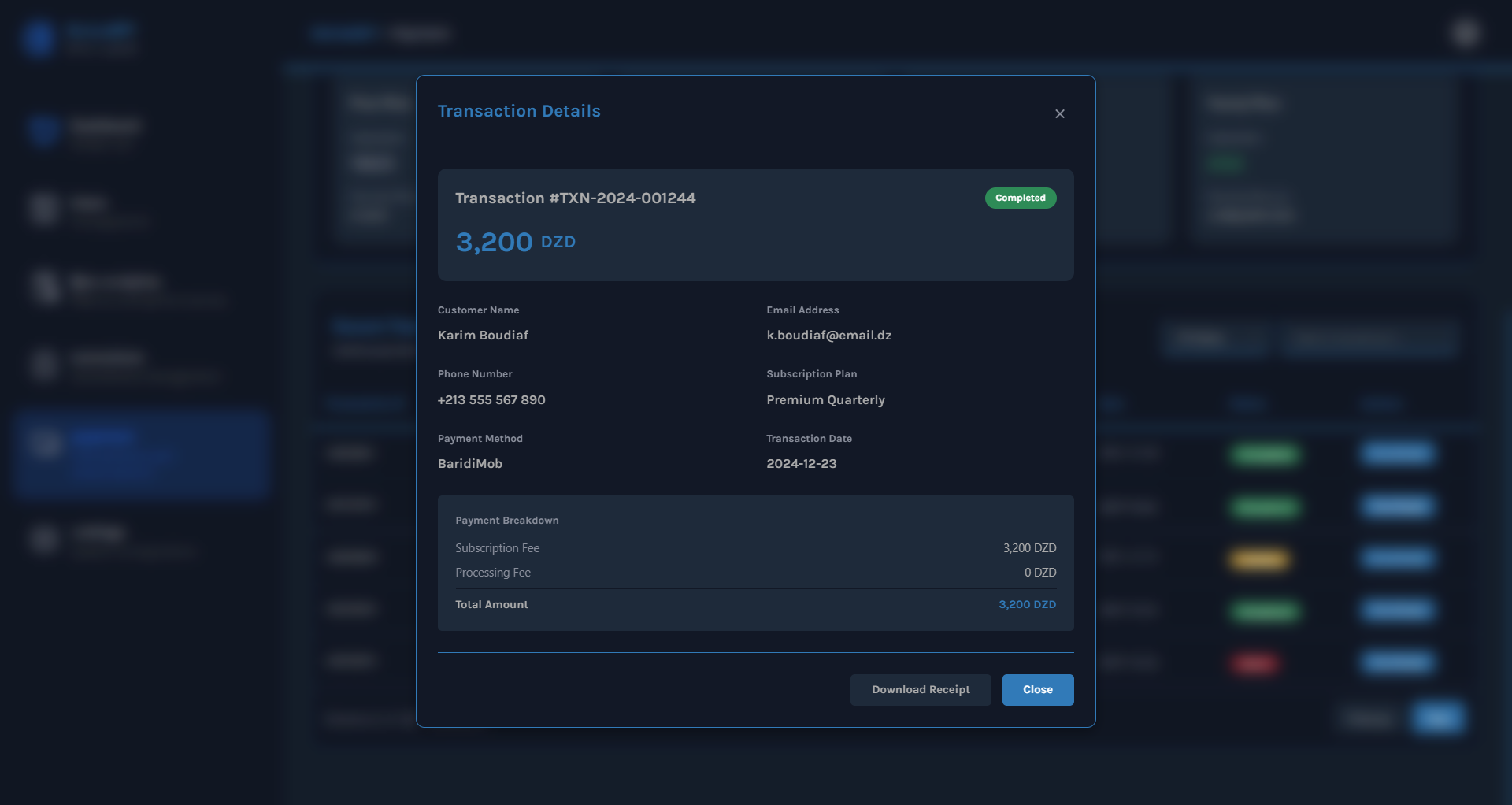Click the Processing Fee row label
The height and width of the screenshot is (805, 1512).
[x=493, y=573]
